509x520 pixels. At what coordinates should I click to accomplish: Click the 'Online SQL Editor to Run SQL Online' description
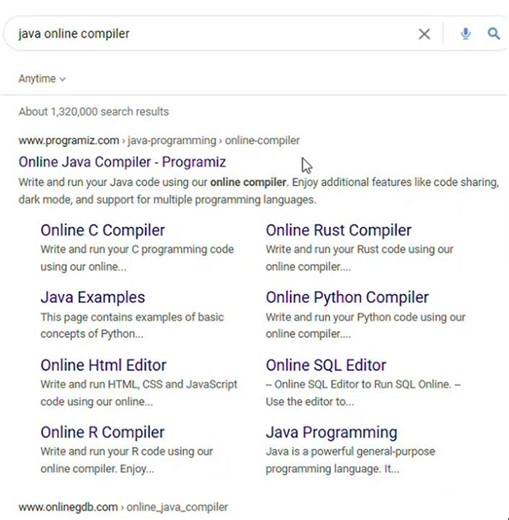[x=363, y=393]
